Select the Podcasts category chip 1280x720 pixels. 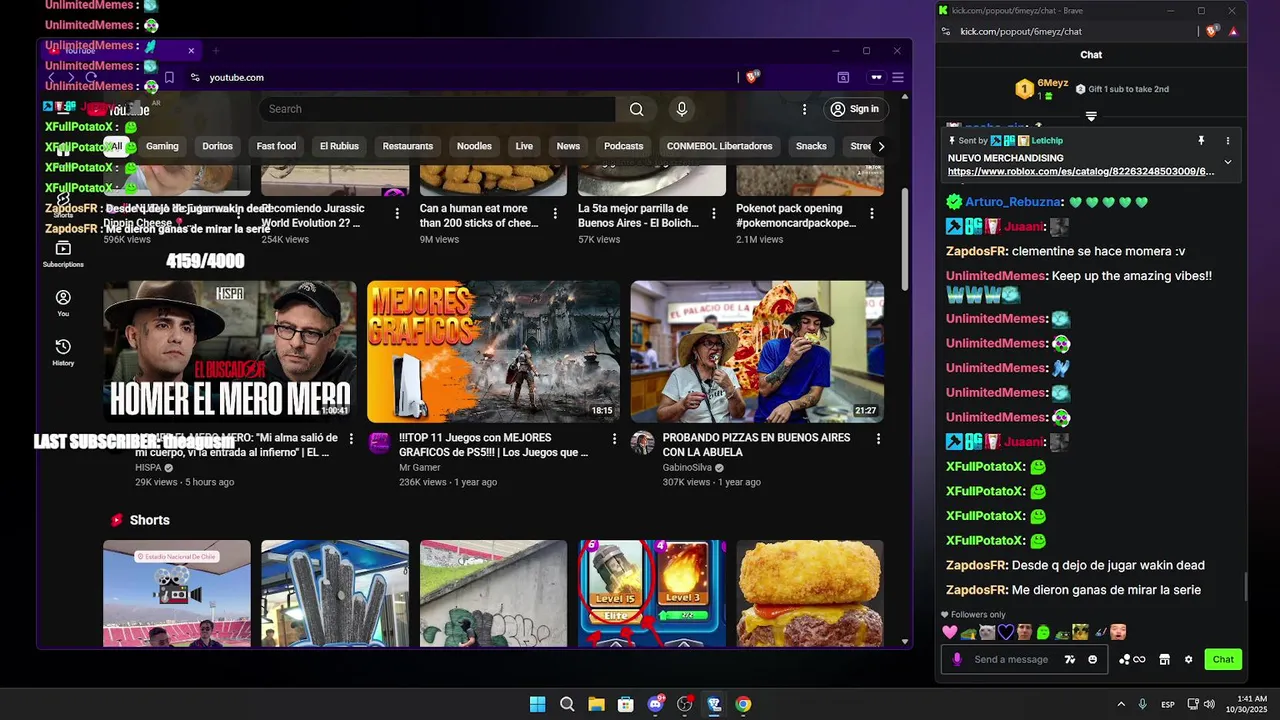point(624,146)
